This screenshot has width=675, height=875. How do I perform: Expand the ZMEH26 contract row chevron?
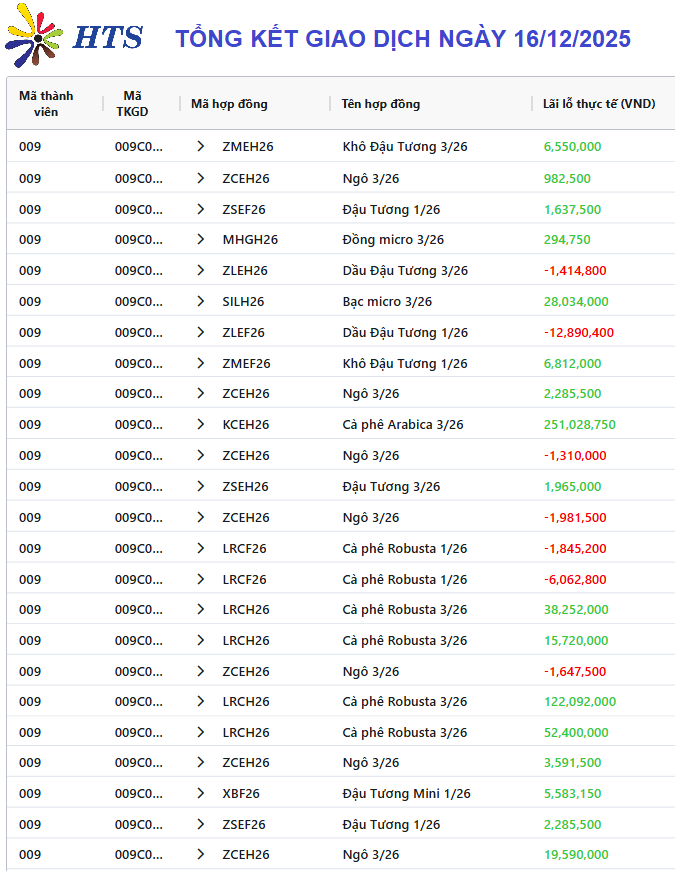201,147
